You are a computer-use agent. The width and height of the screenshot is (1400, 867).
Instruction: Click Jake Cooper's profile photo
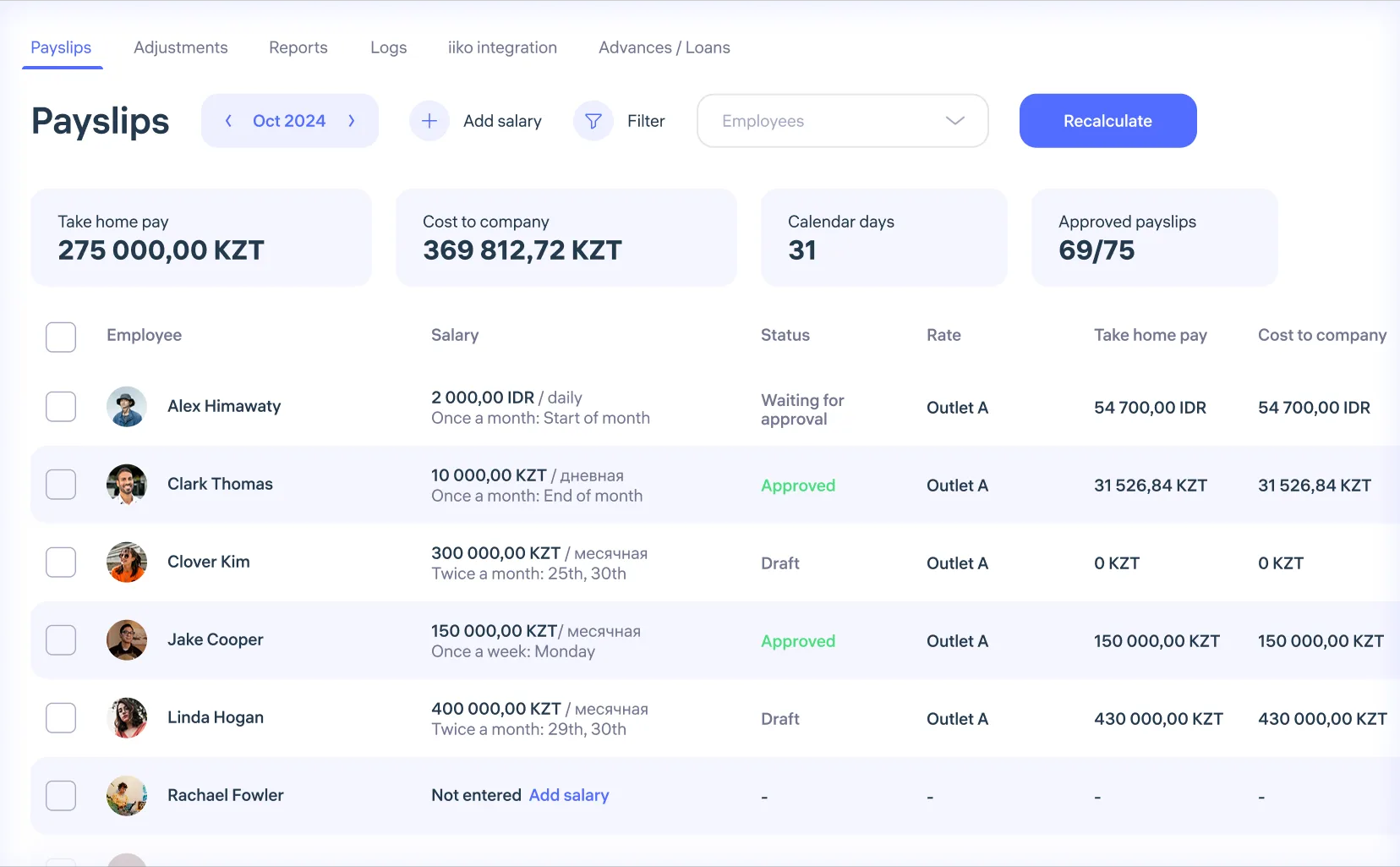point(127,640)
